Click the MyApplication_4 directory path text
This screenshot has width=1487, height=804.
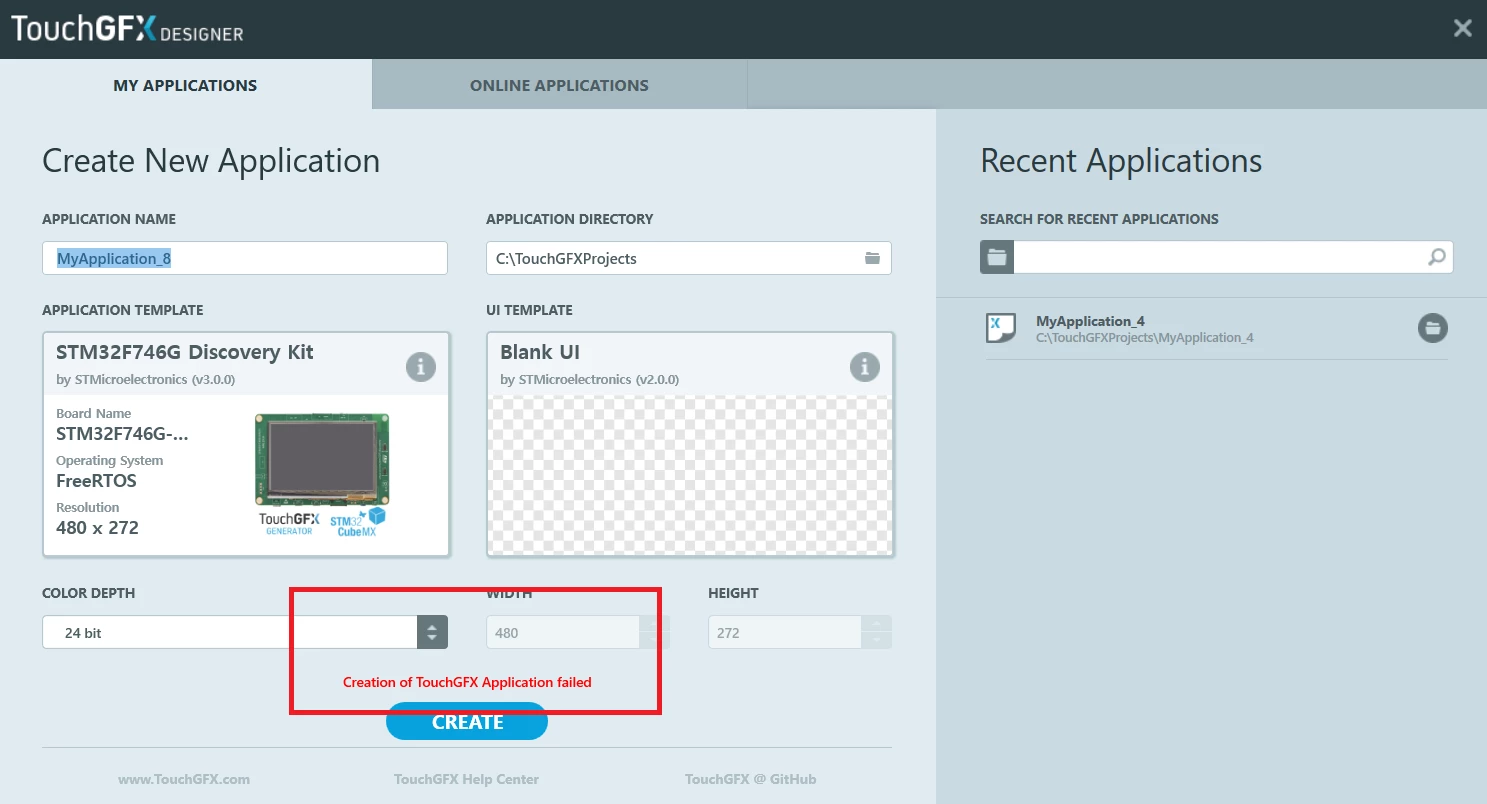pyautogui.click(x=1144, y=338)
